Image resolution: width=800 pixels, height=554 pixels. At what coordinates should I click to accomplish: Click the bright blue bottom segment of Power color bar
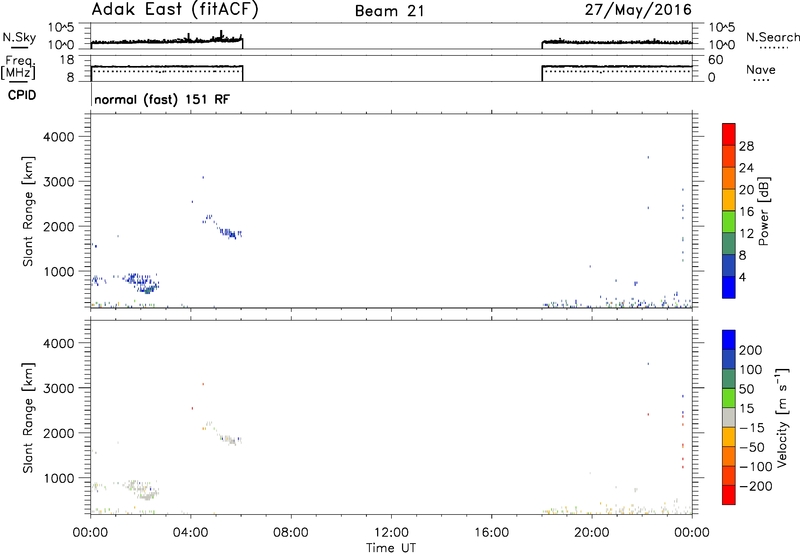point(729,287)
